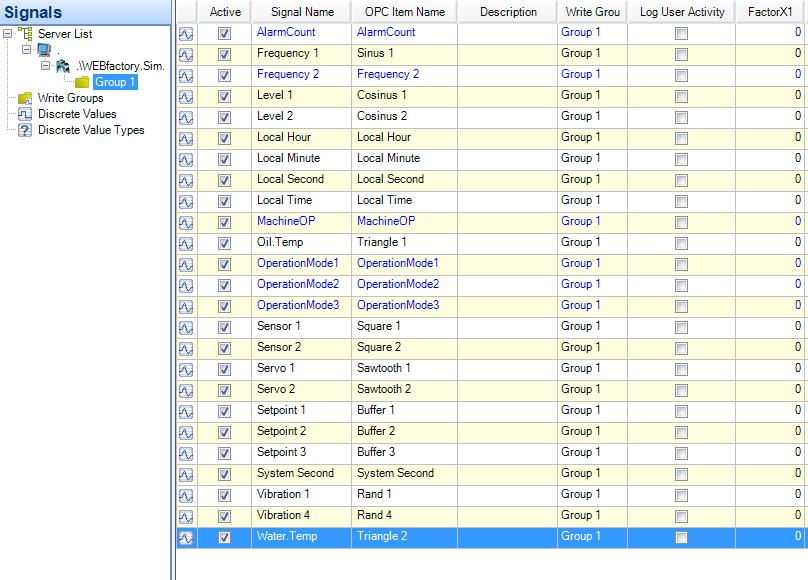The height and width of the screenshot is (580, 808).
Task: Enable Log User Activity for MachineOP
Action: (x=681, y=222)
